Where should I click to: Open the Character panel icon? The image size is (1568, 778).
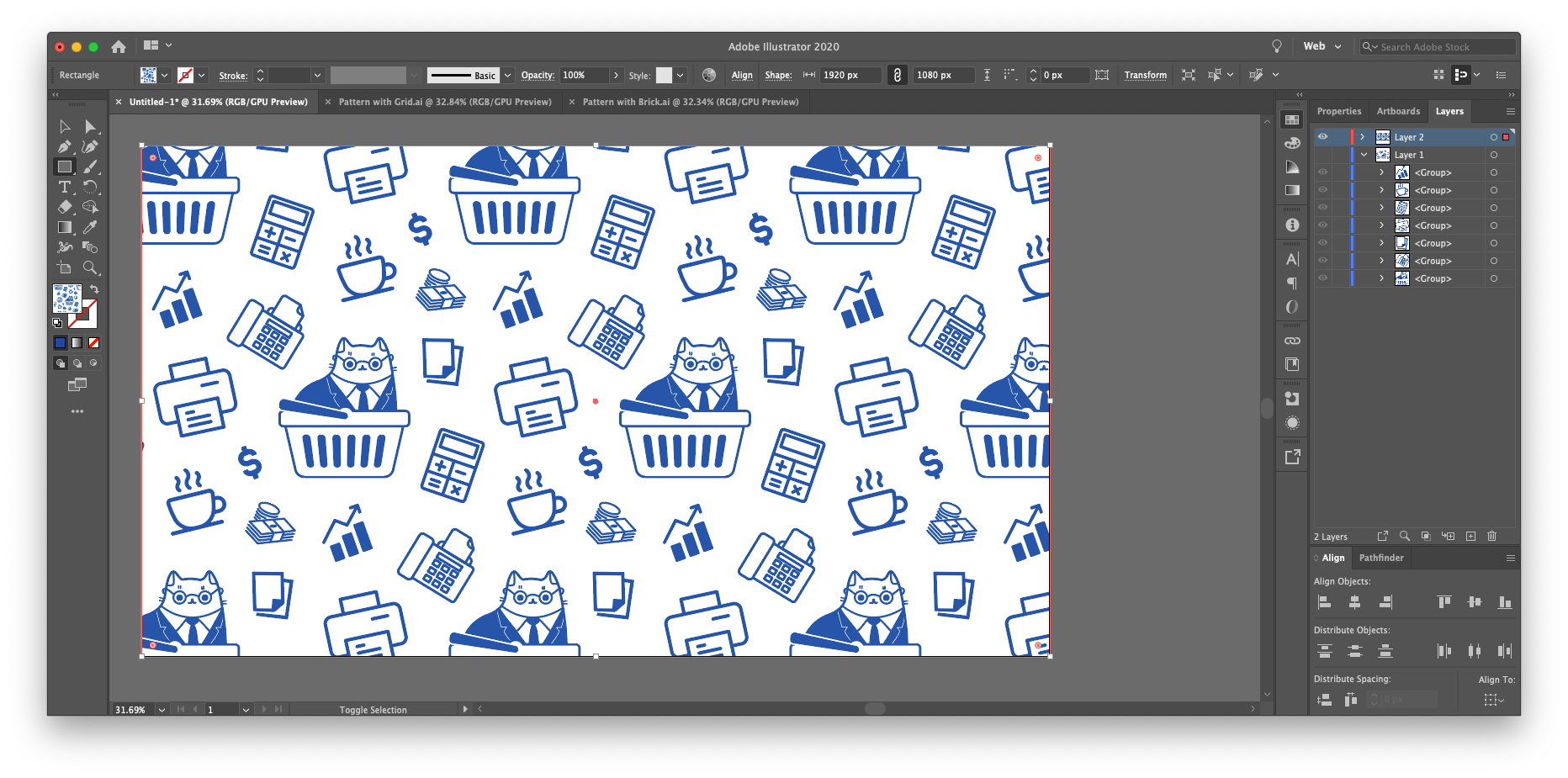tap(1292, 259)
